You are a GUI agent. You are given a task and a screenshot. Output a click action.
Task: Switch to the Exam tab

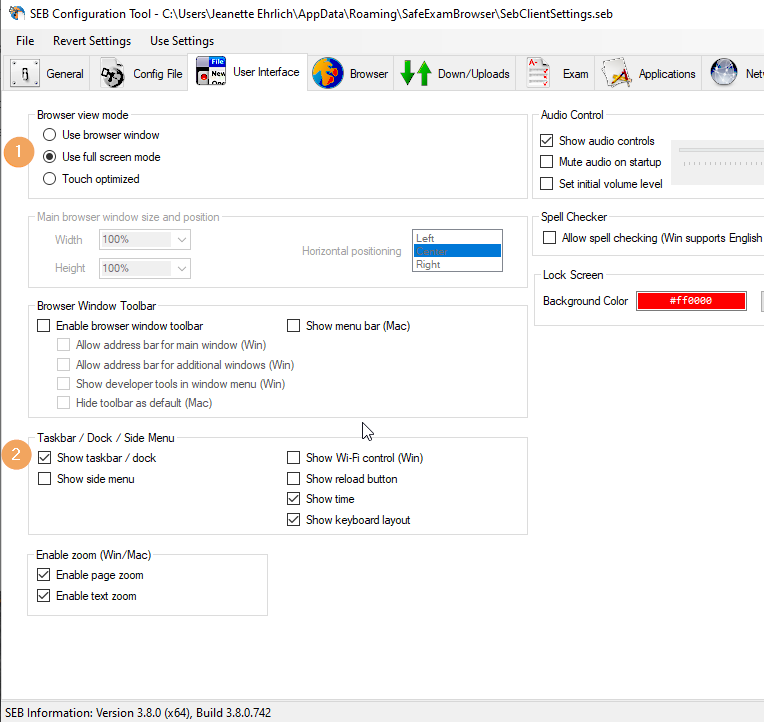point(555,74)
